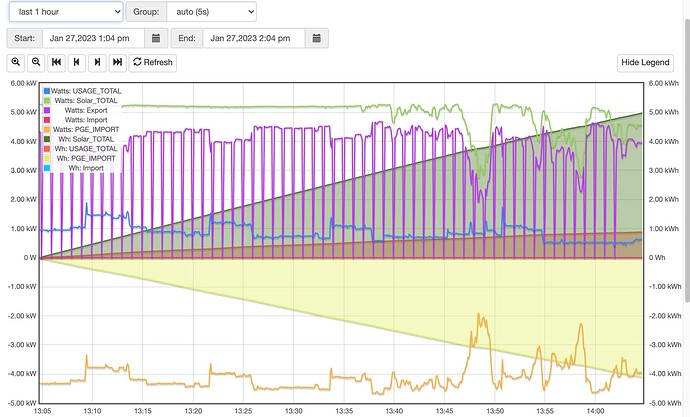This screenshot has height=417, width=690.
Task: Click the light green Watts: Solar_TOTAL legend swatch
Action: point(47,101)
